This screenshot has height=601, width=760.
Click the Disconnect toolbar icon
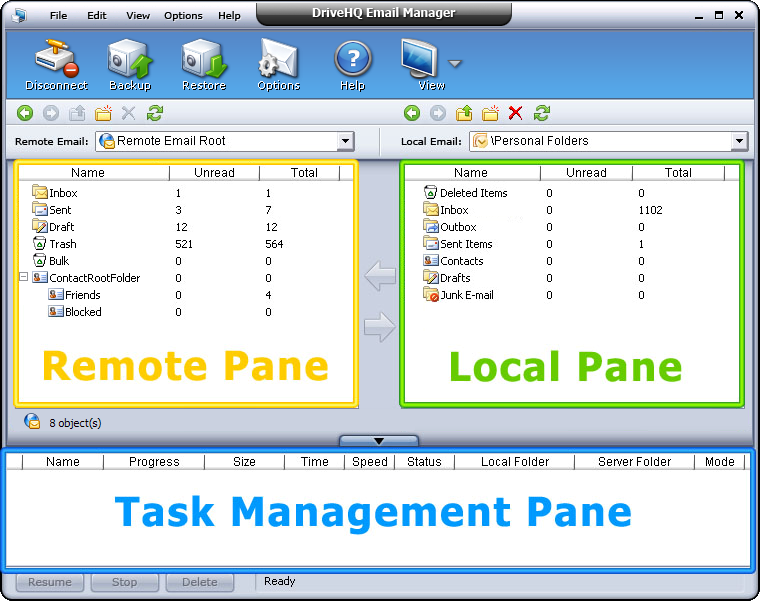coord(56,61)
